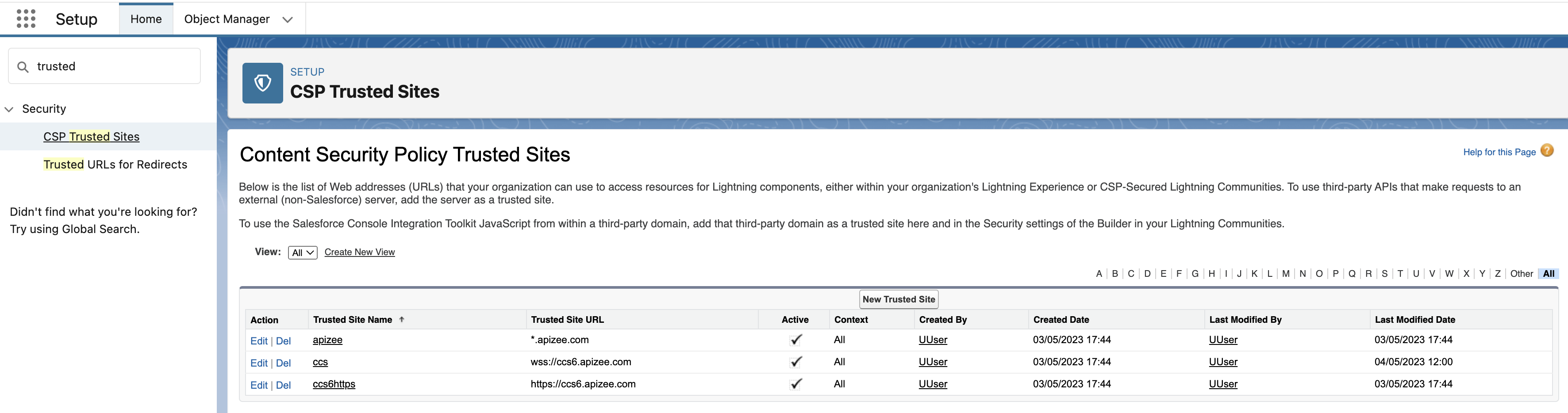
Task: Sort by Context column header
Action: point(851,319)
